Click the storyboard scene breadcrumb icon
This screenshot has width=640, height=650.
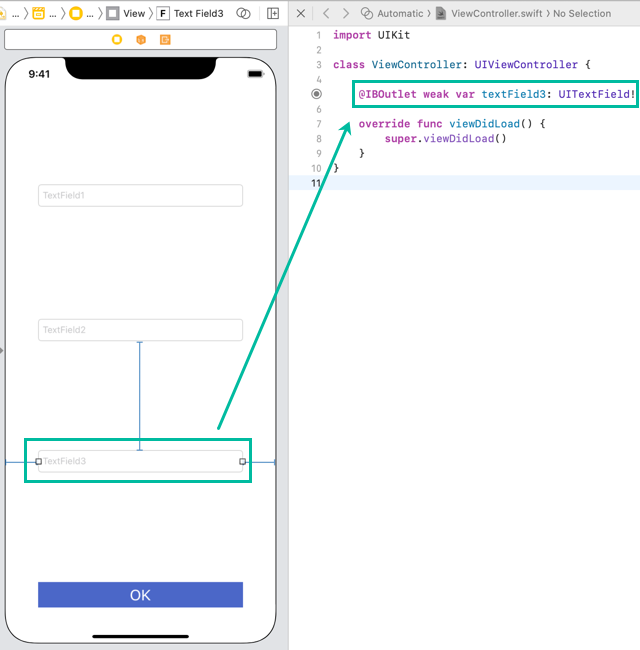pos(39,14)
